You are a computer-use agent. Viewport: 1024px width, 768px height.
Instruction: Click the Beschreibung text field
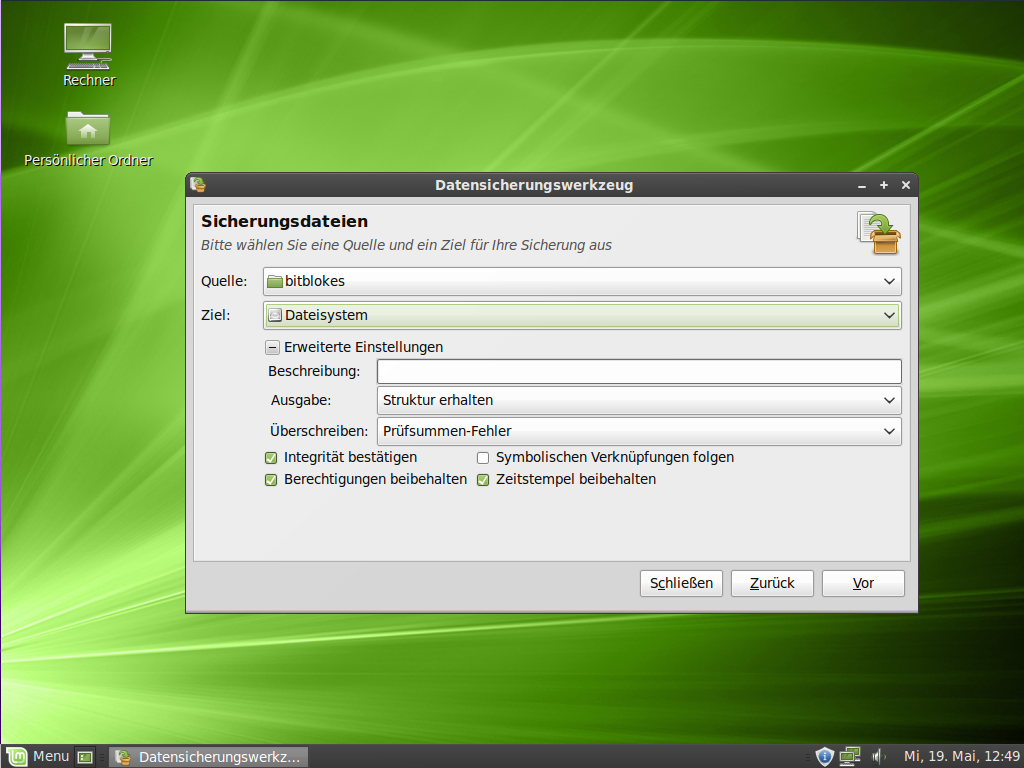point(639,372)
